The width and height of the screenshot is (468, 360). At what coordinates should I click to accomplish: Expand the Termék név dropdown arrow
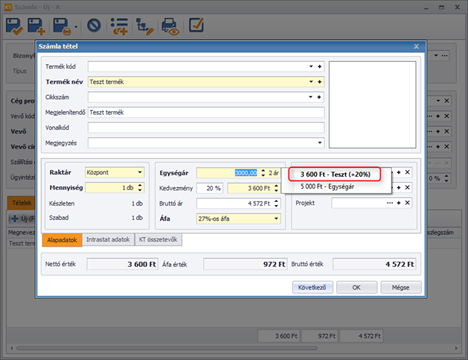point(311,82)
